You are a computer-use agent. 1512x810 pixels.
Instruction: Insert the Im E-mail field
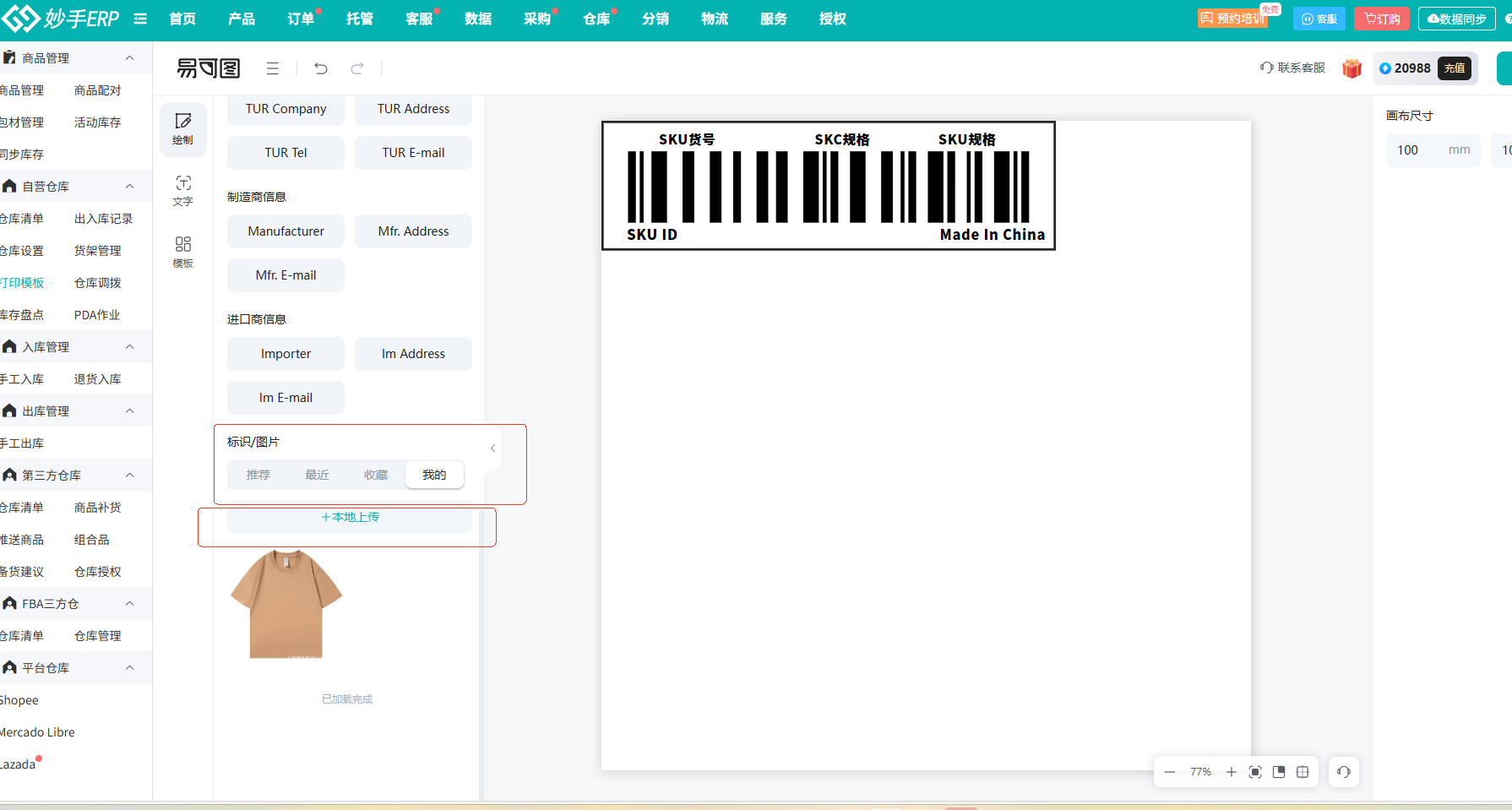pyautogui.click(x=286, y=398)
